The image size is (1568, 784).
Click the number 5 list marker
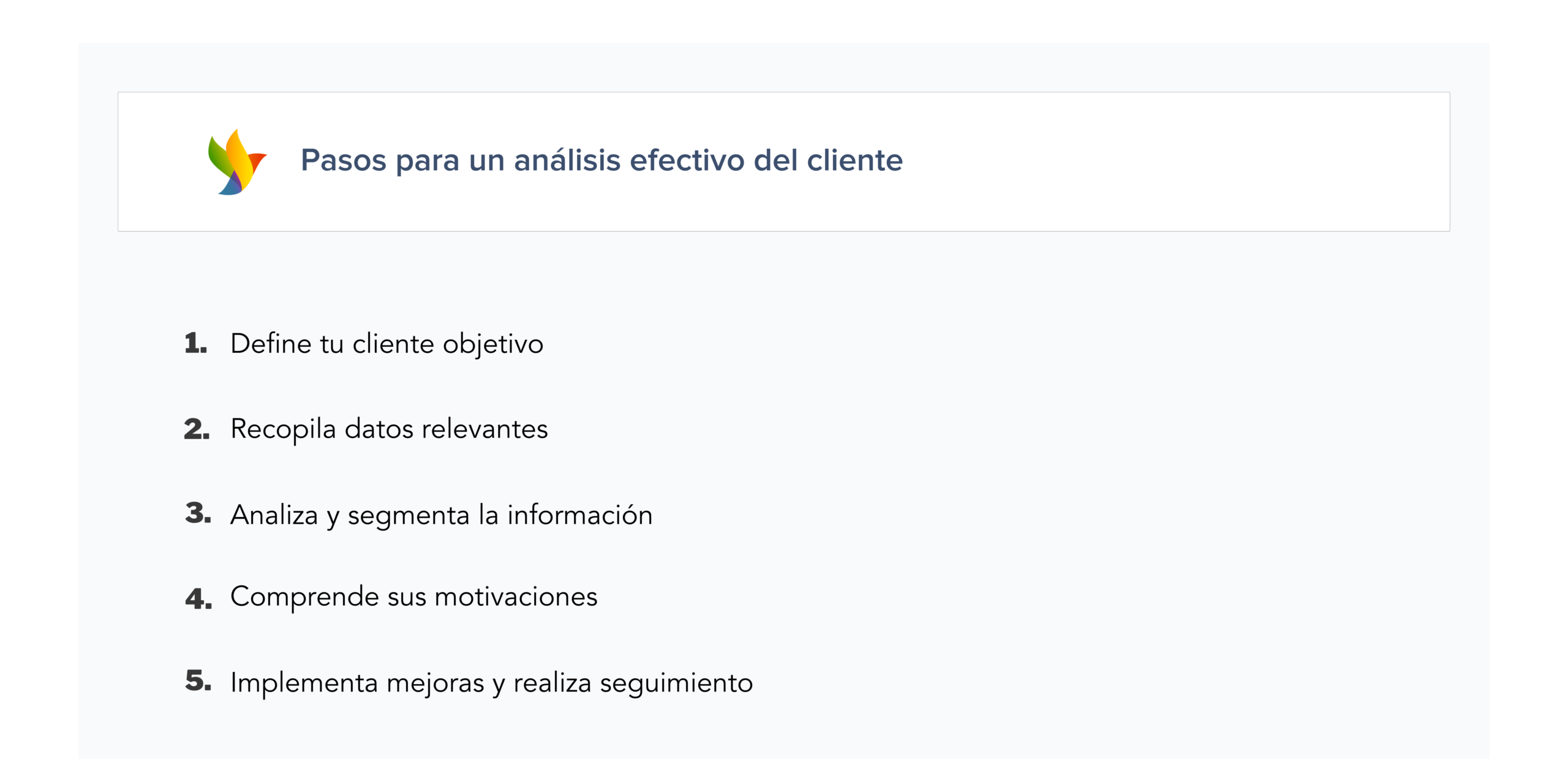pos(198,681)
